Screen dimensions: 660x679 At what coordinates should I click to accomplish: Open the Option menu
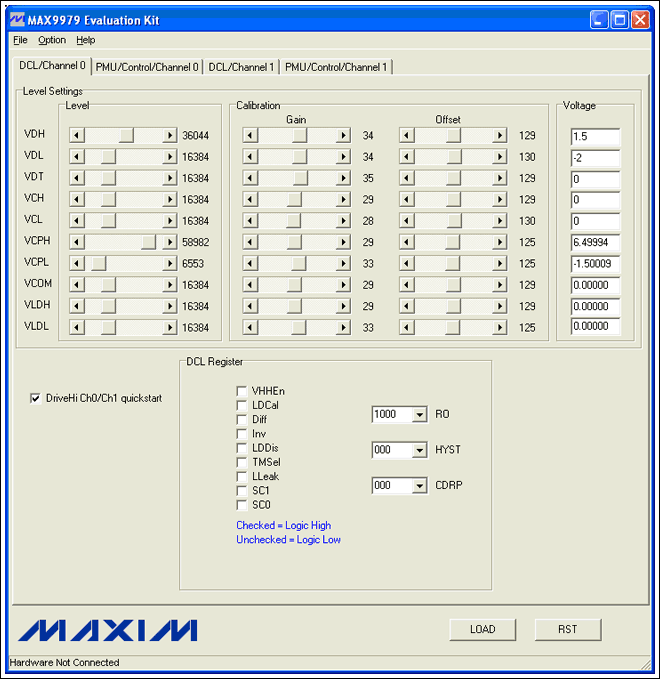tap(52, 40)
